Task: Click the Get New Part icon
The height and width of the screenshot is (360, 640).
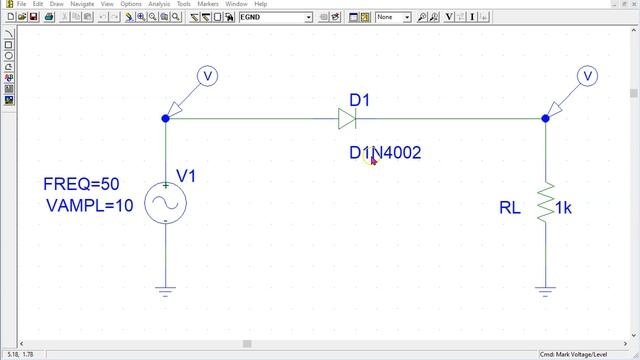Action: tap(229, 17)
